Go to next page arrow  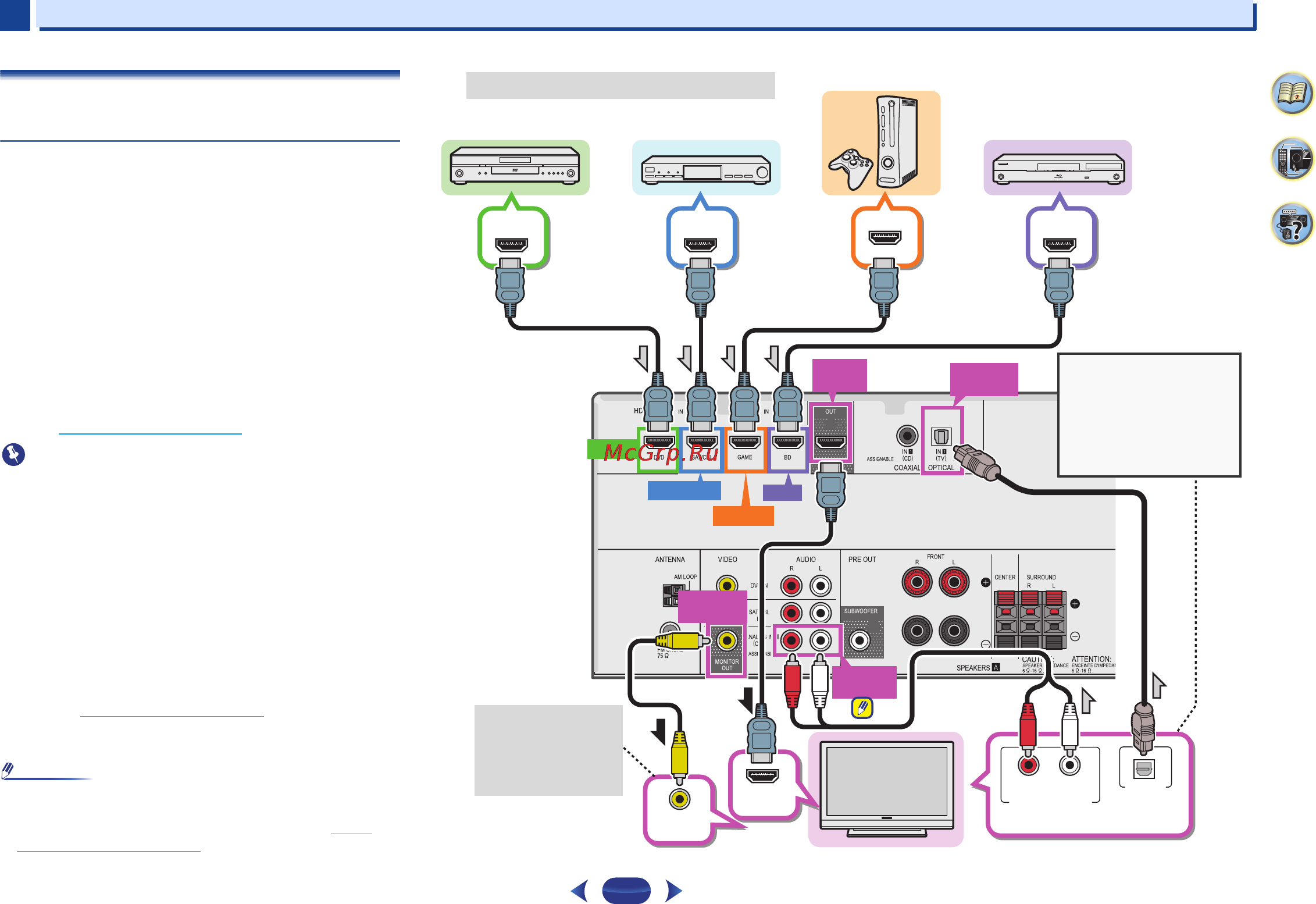coord(674,891)
